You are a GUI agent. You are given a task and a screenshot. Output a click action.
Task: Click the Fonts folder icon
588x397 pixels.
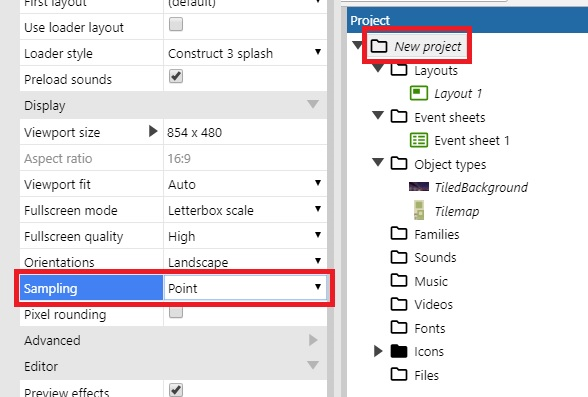click(399, 328)
